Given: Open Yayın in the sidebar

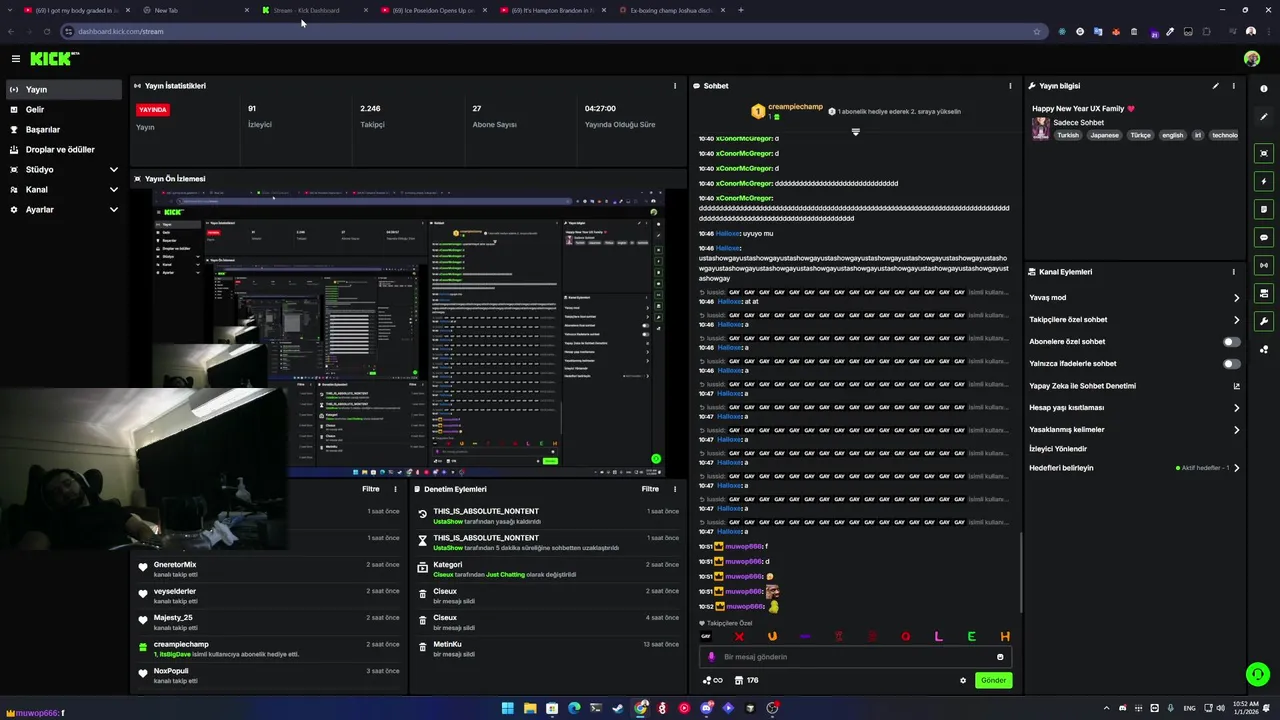Looking at the screenshot, I should pos(64,90).
